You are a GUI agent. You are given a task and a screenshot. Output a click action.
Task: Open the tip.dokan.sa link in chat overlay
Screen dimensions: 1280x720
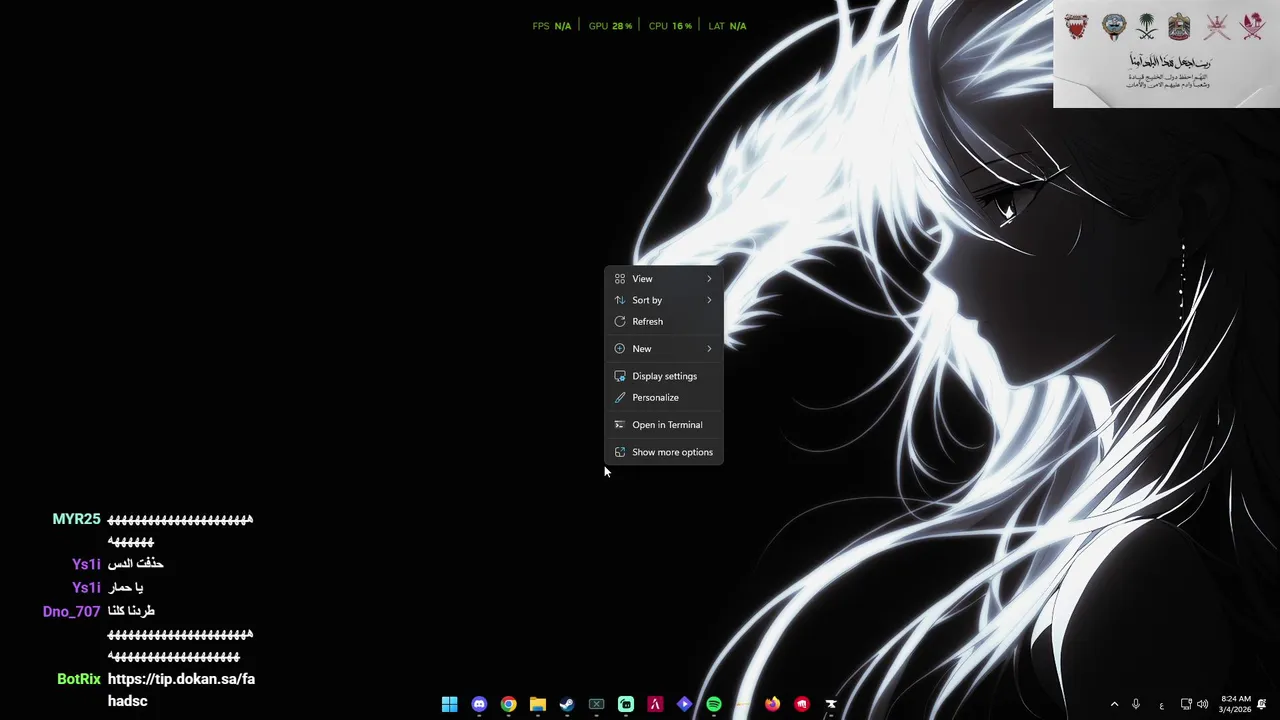pos(181,690)
